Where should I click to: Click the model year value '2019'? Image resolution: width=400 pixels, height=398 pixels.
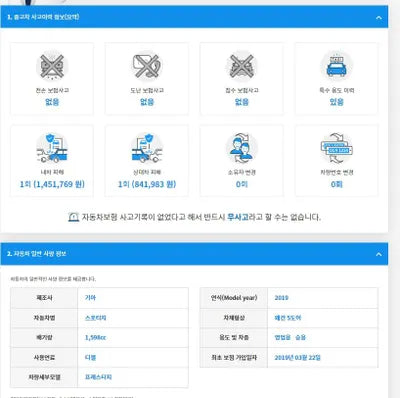pyautogui.click(x=281, y=298)
